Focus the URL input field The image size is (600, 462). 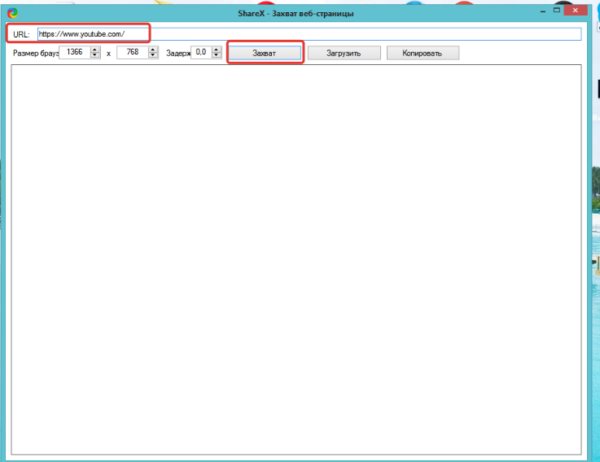pyautogui.click(x=309, y=34)
